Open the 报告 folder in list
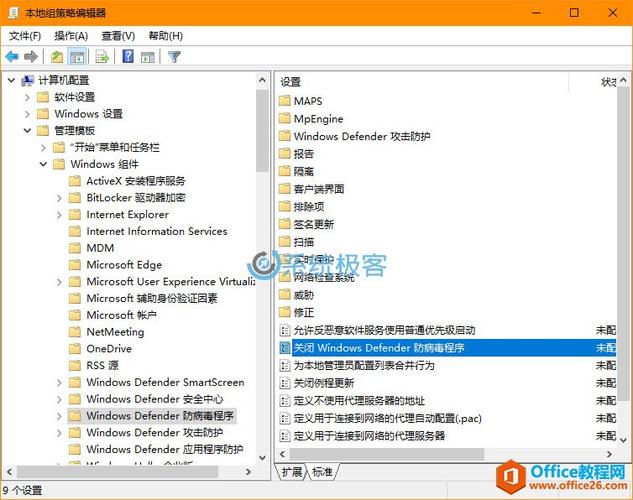Image resolution: width=633 pixels, height=500 pixels. [304, 154]
